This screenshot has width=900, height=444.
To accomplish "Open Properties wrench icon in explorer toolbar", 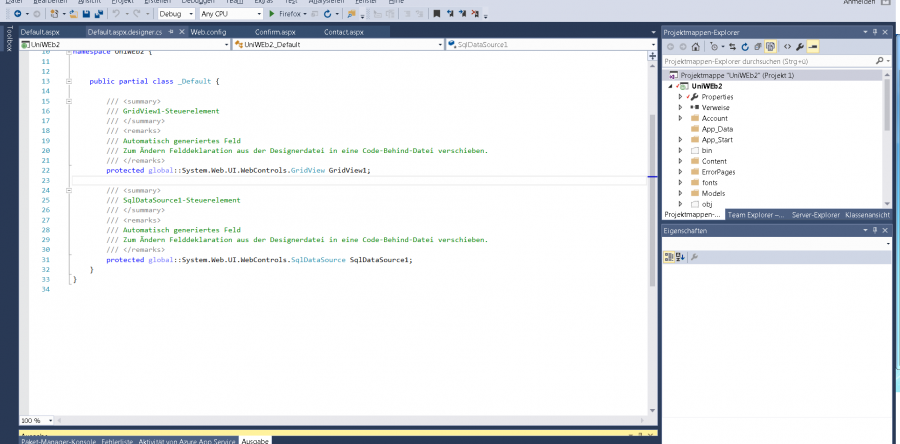I will click(x=800, y=46).
